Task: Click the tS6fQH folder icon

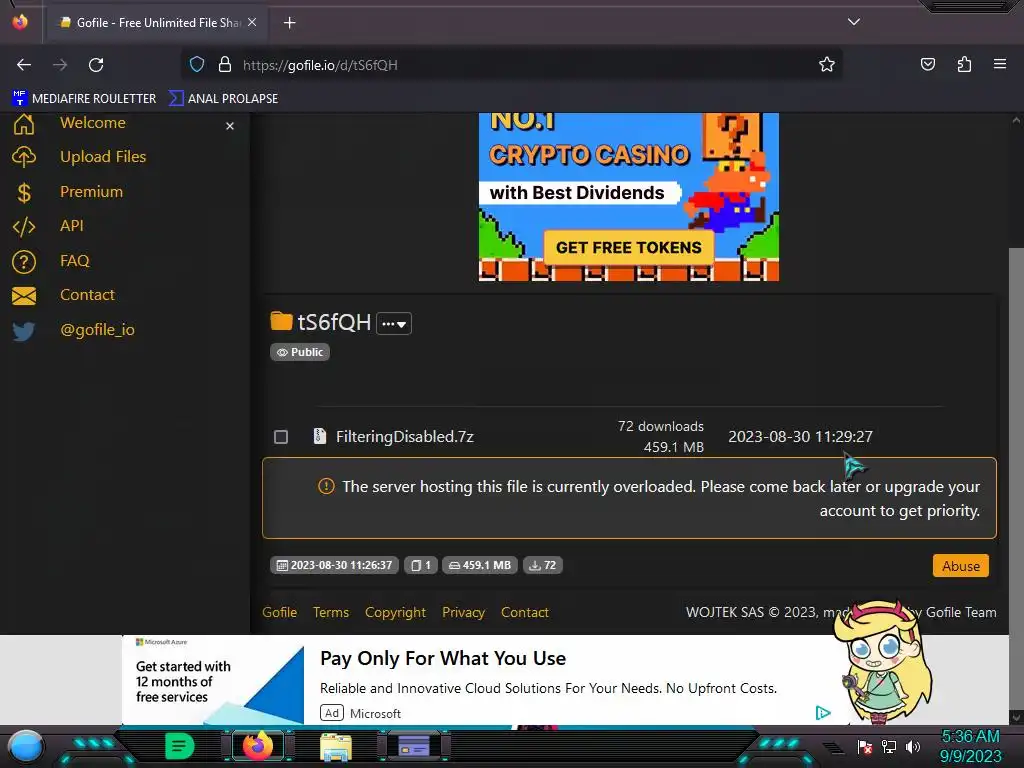Action: [x=281, y=321]
